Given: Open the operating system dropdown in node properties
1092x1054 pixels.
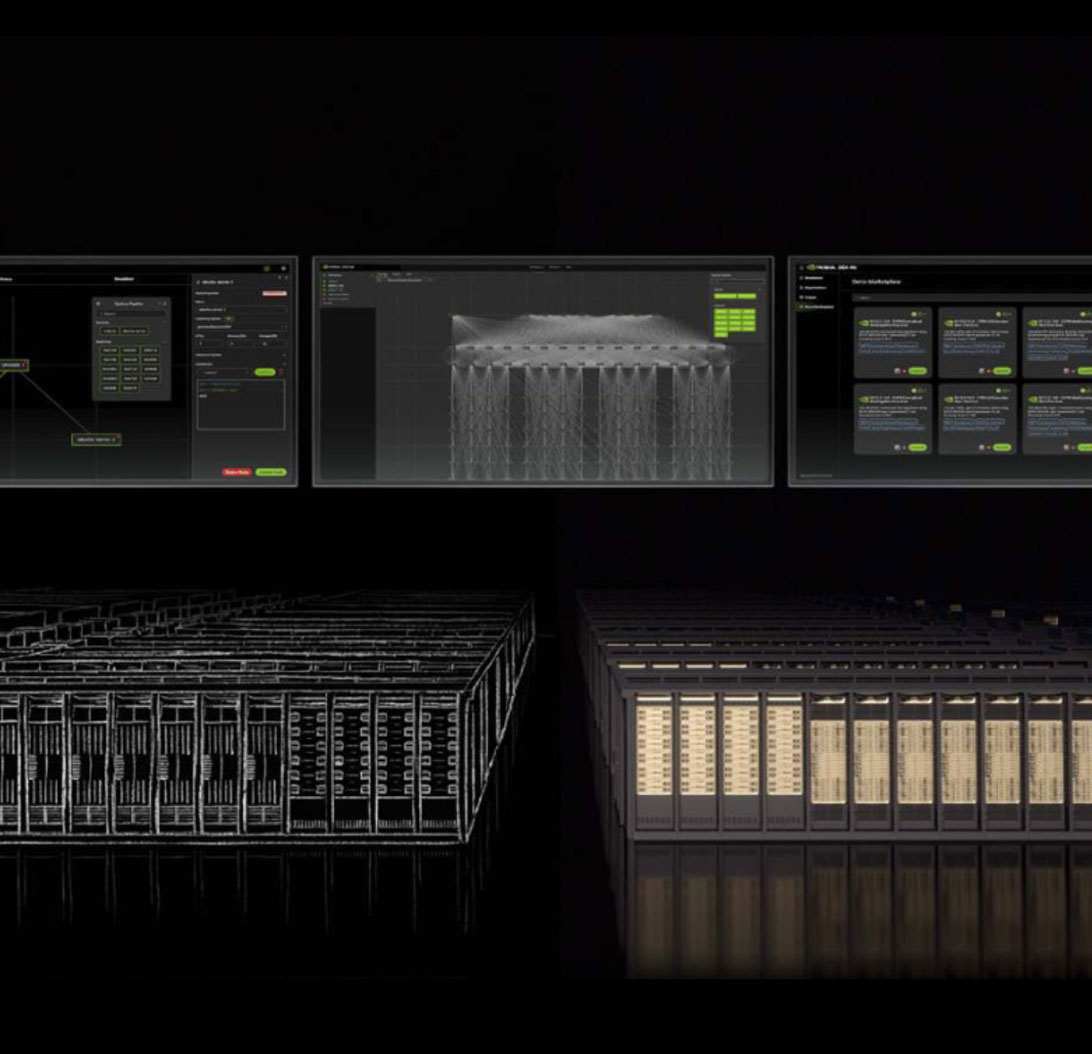Looking at the screenshot, I should tap(240, 327).
